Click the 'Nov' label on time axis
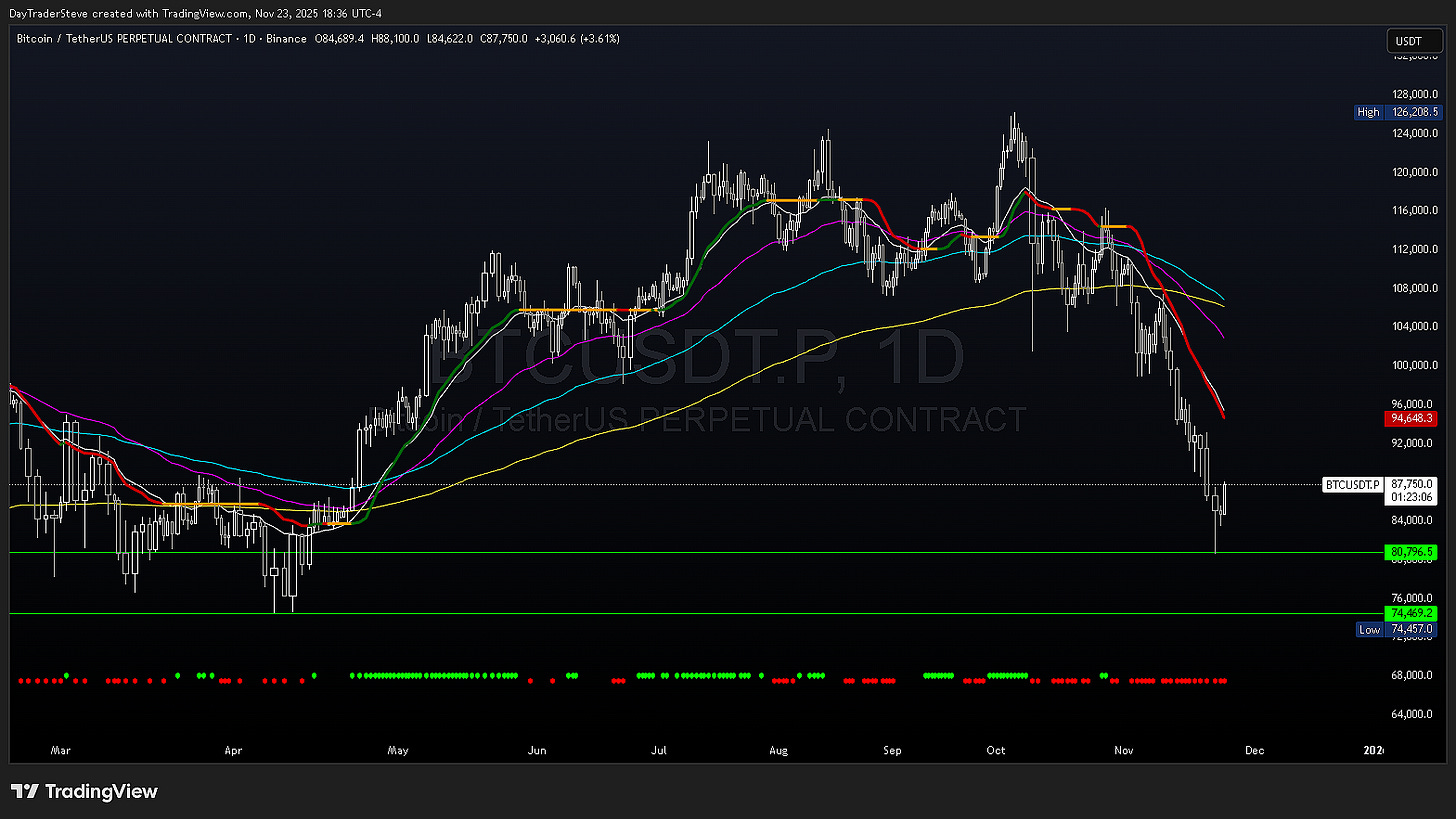 coord(1125,749)
